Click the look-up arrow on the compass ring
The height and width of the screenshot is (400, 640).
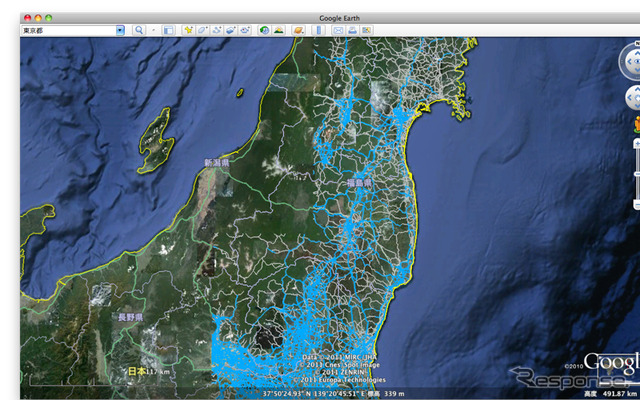[638, 53]
